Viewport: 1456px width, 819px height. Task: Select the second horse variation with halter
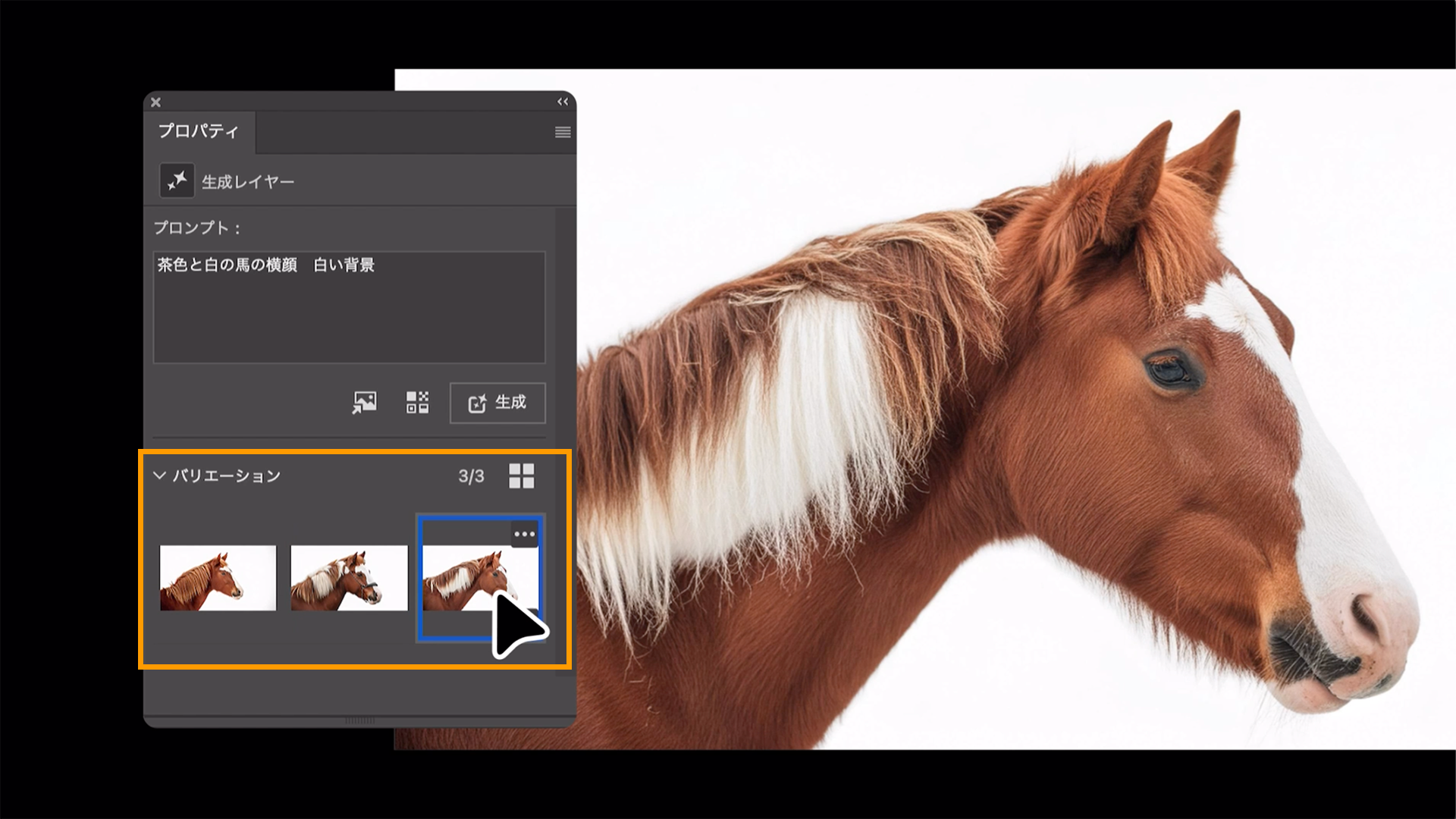(349, 578)
